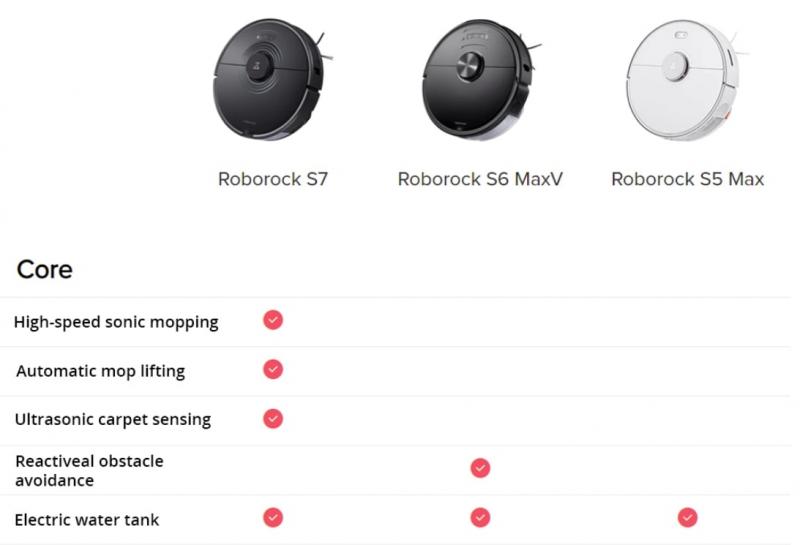800x545 pixels.
Task: Click S6 MaxV checkmark for Electric water tank
Action: click(x=480, y=517)
